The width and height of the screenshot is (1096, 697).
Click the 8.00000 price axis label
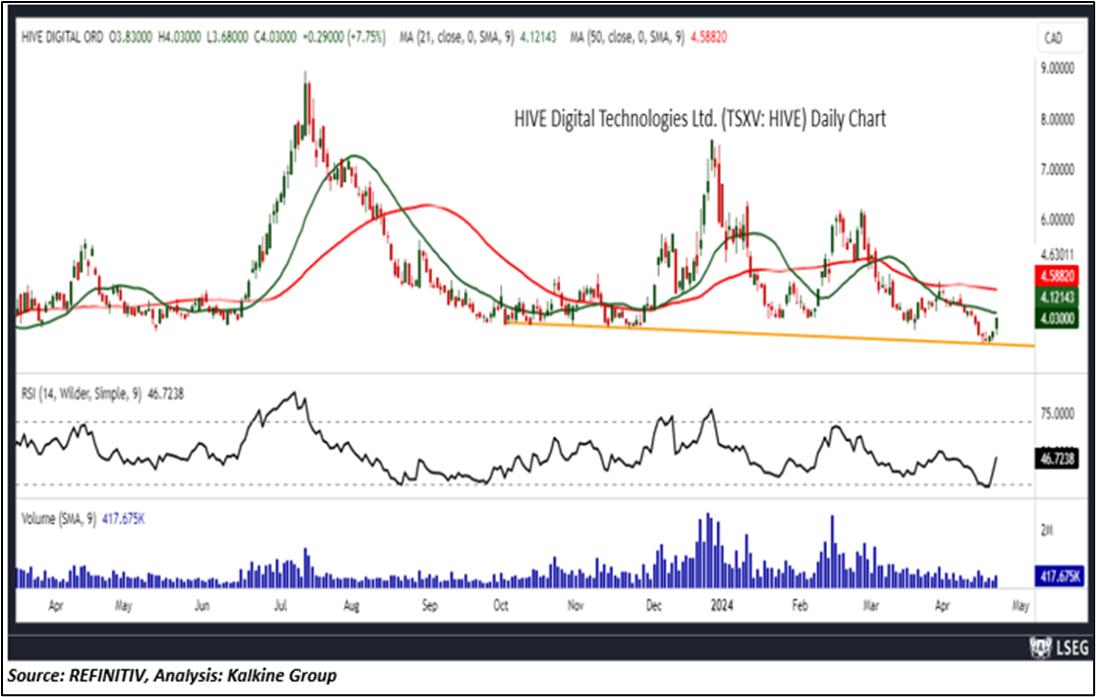pyautogui.click(x=1057, y=120)
